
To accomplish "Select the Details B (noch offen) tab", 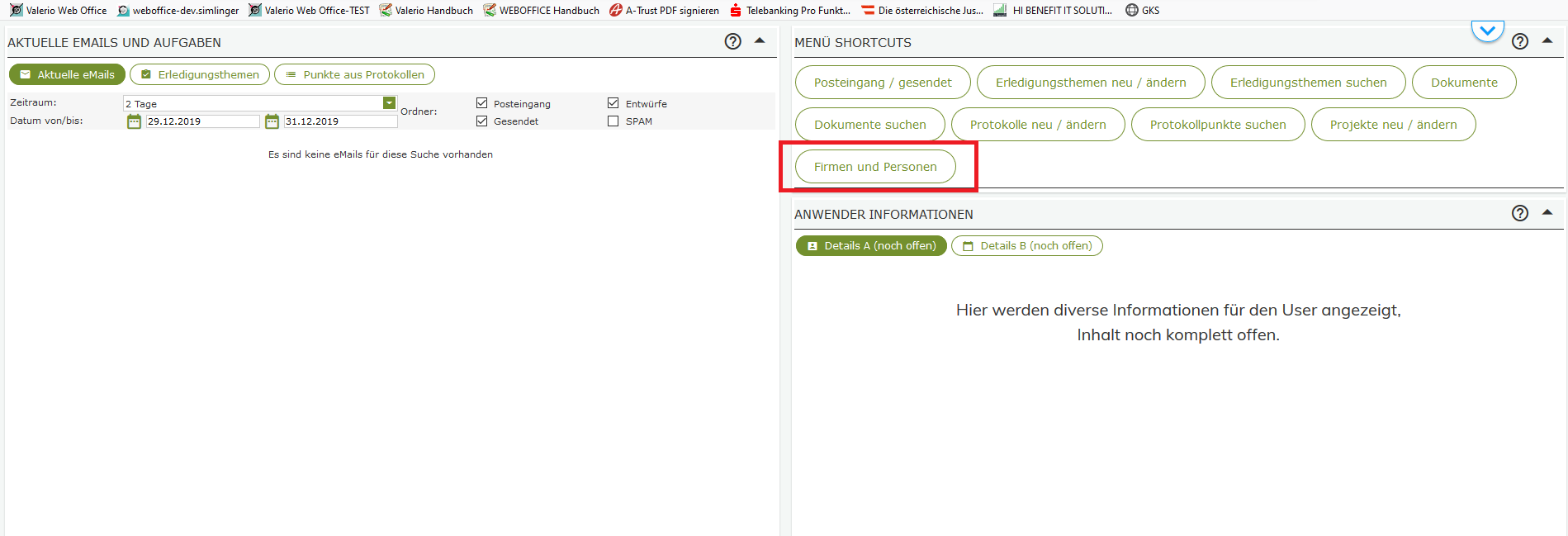I will click(x=1026, y=246).
